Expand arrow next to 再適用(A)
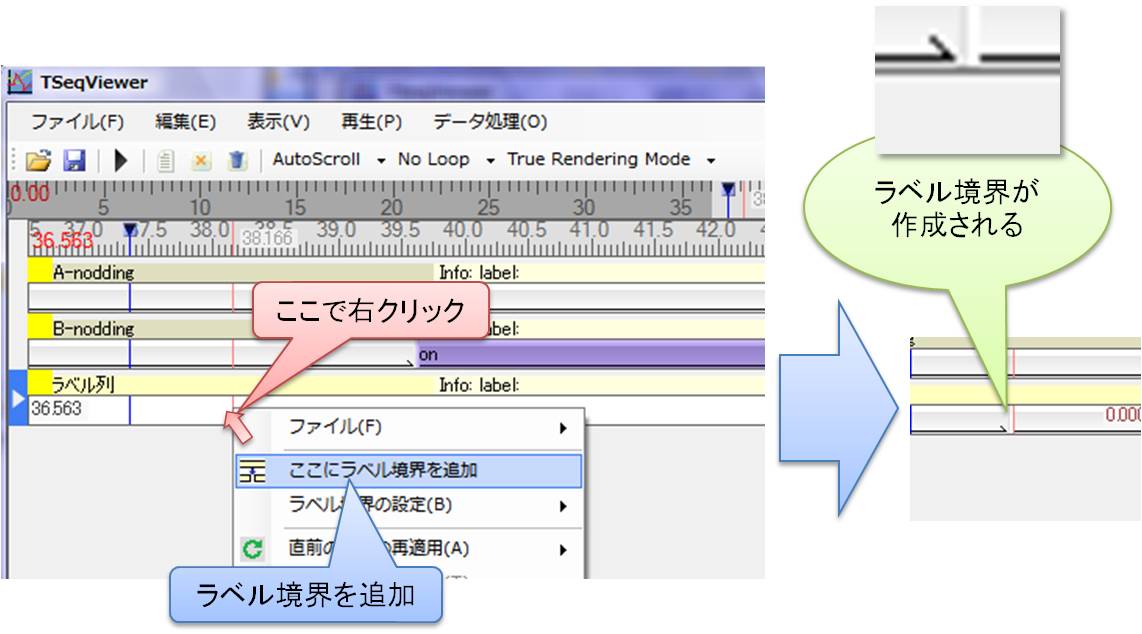The height and width of the screenshot is (634, 1142). click(x=563, y=550)
